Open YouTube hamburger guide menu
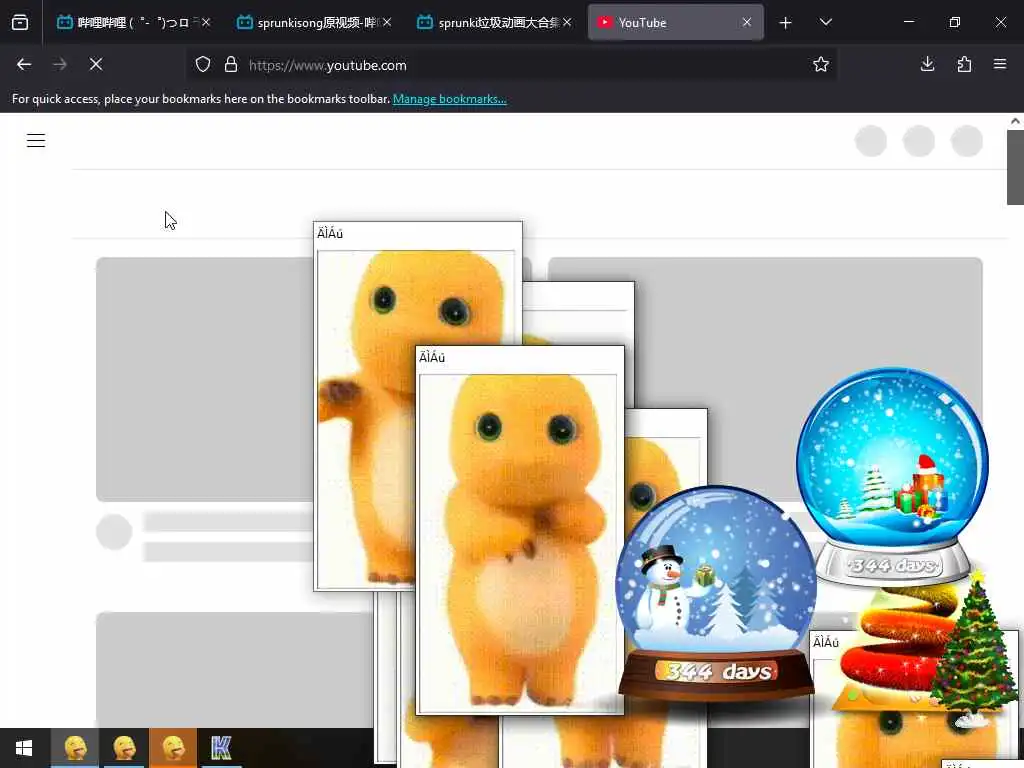The height and width of the screenshot is (768, 1024). (x=36, y=140)
